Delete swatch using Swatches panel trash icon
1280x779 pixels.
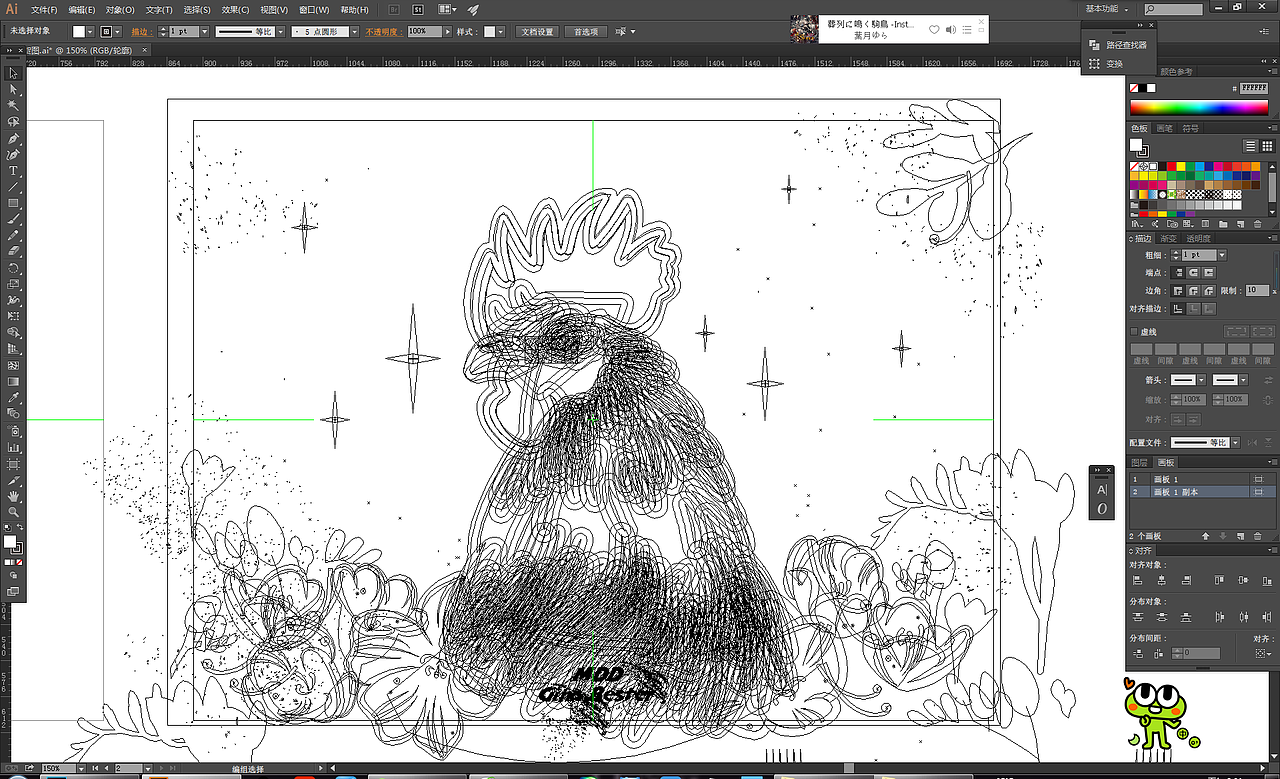(x=1257, y=224)
